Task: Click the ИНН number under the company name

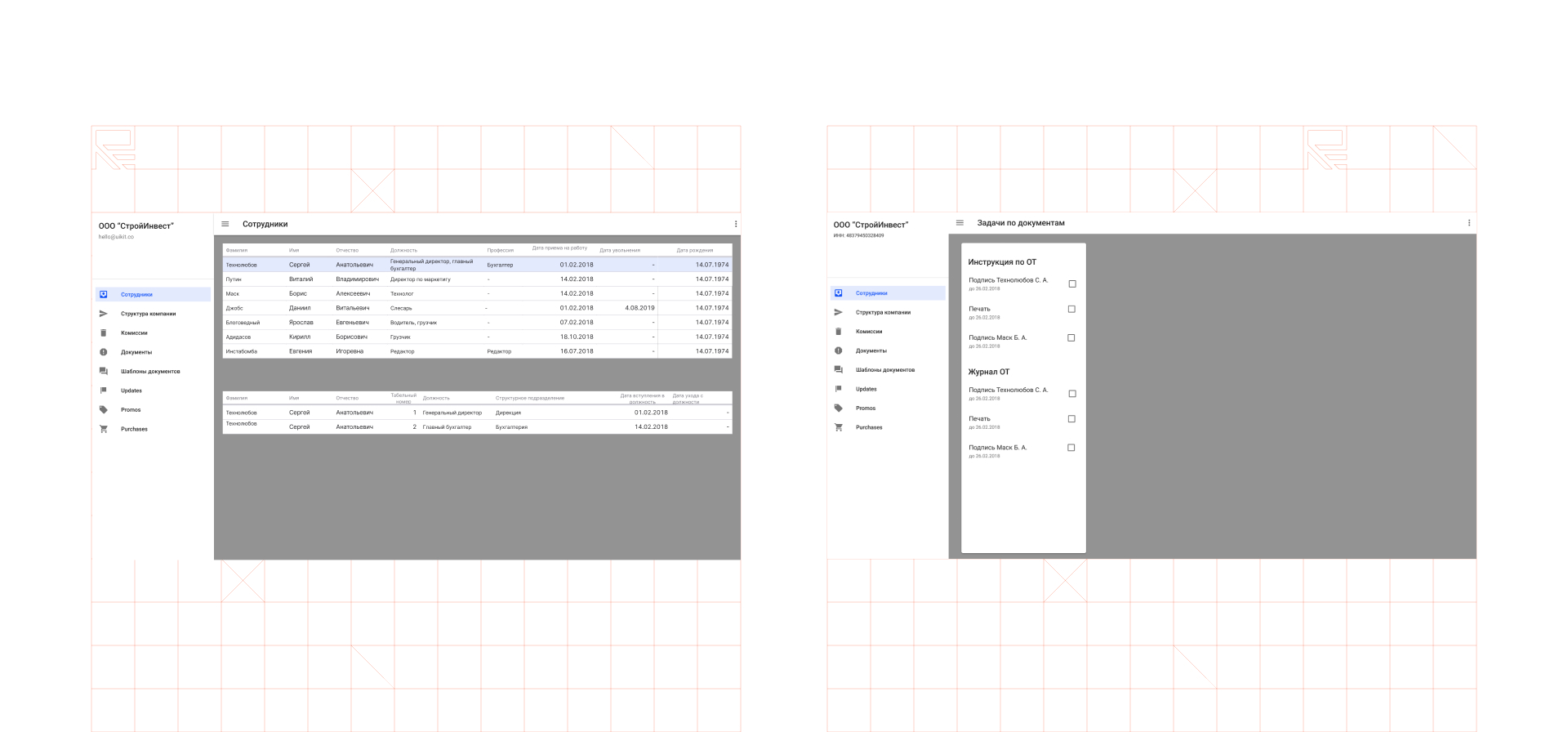Action: tap(858, 235)
